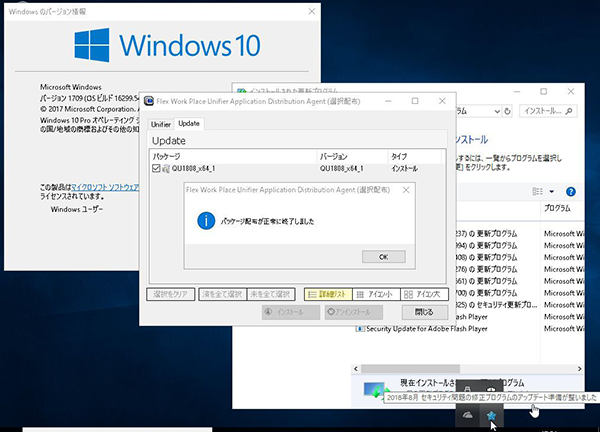Click the 選択をクリア button
The image size is (600, 432).
click(x=171, y=294)
